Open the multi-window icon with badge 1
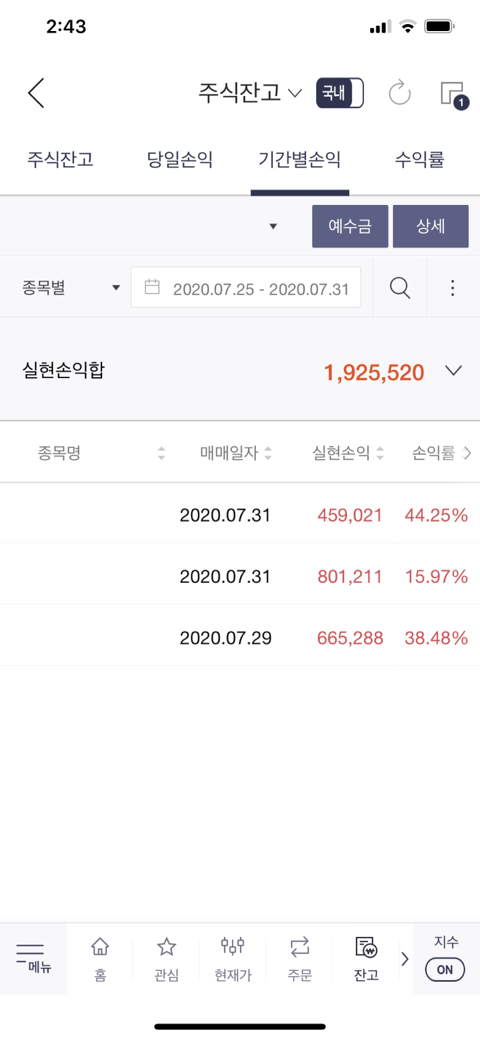The image size is (480, 1039). coord(454,94)
